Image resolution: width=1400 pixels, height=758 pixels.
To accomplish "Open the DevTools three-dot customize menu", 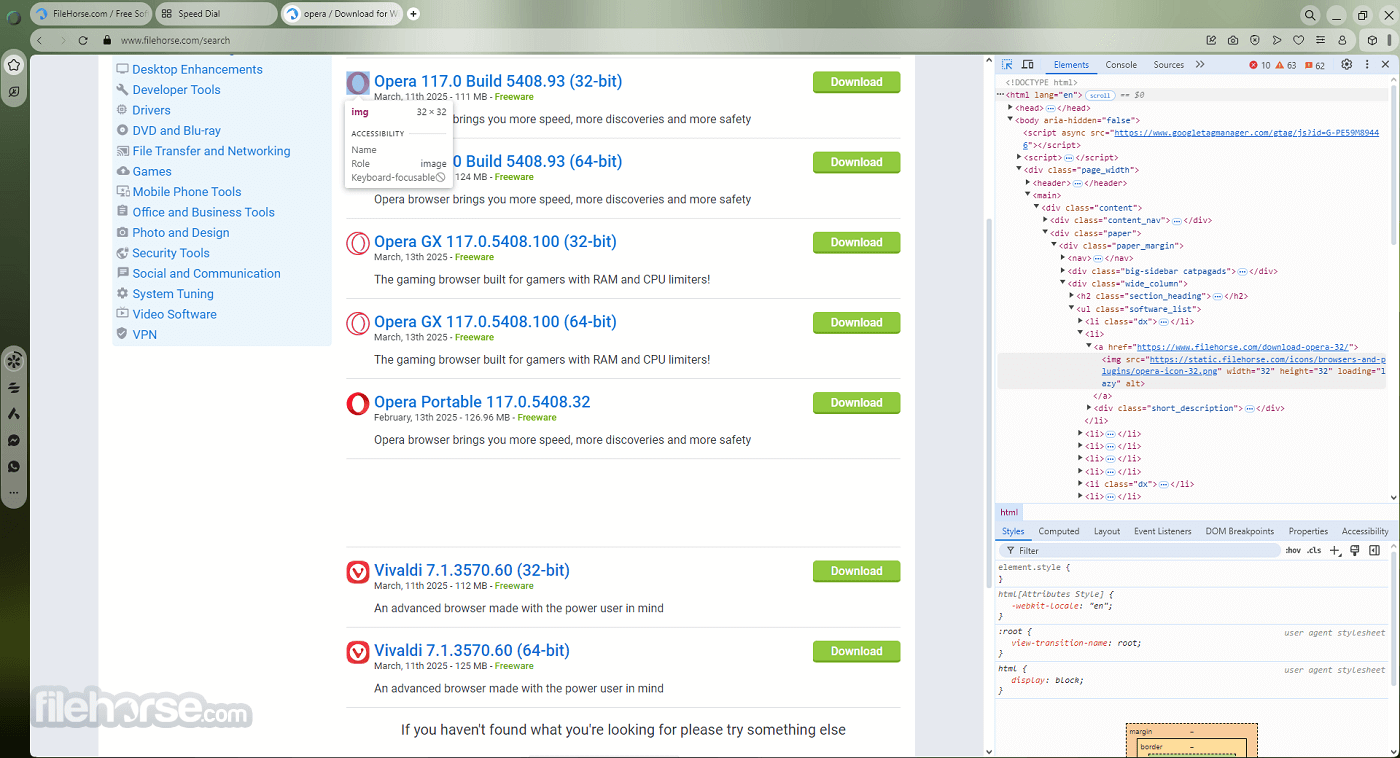I will pyautogui.click(x=1367, y=65).
